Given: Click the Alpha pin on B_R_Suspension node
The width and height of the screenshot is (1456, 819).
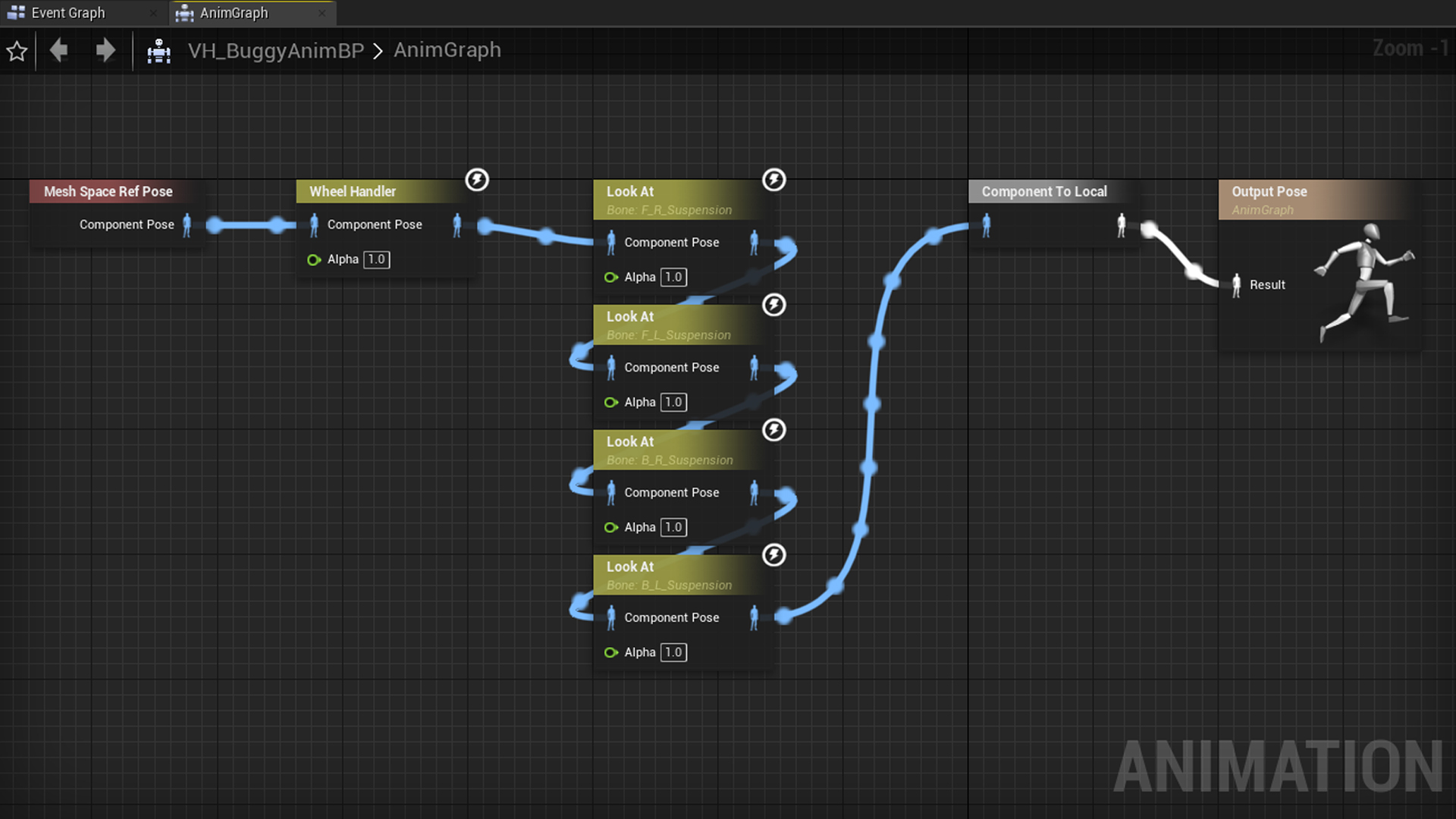Looking at the screenshot, I should coord(610,528).
